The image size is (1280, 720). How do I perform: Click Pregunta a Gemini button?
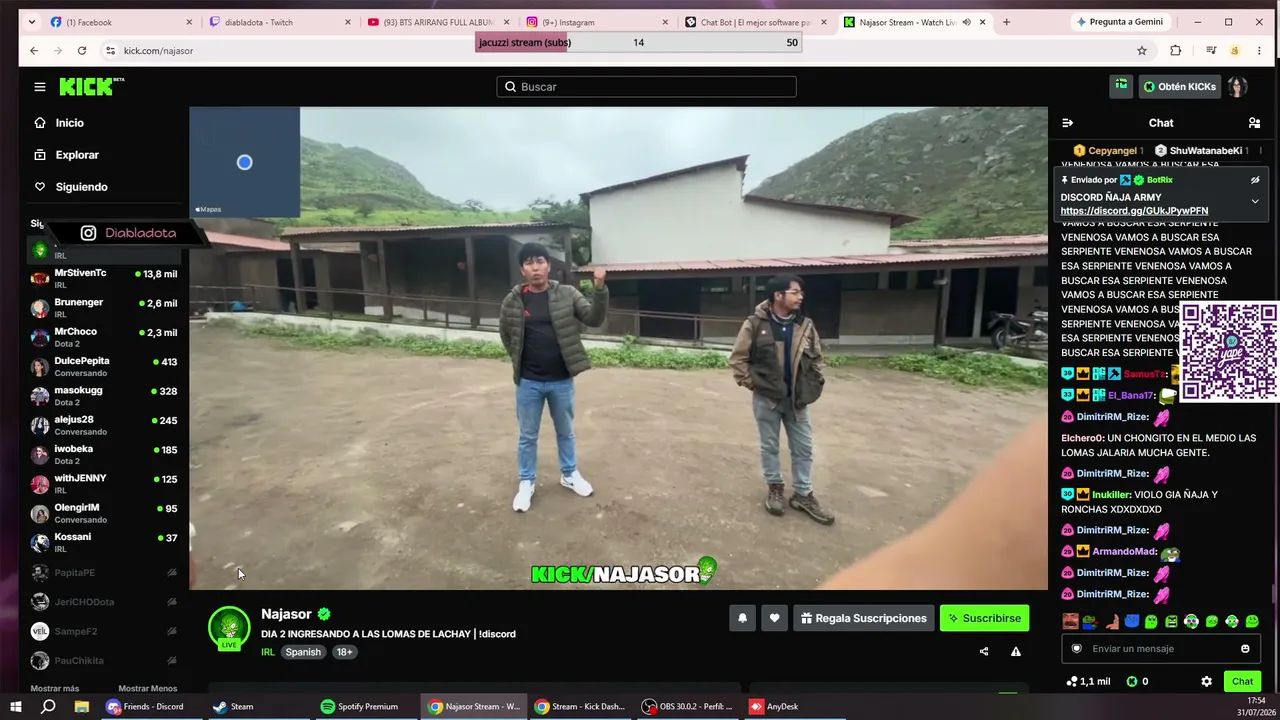(x=1120, y=22)
